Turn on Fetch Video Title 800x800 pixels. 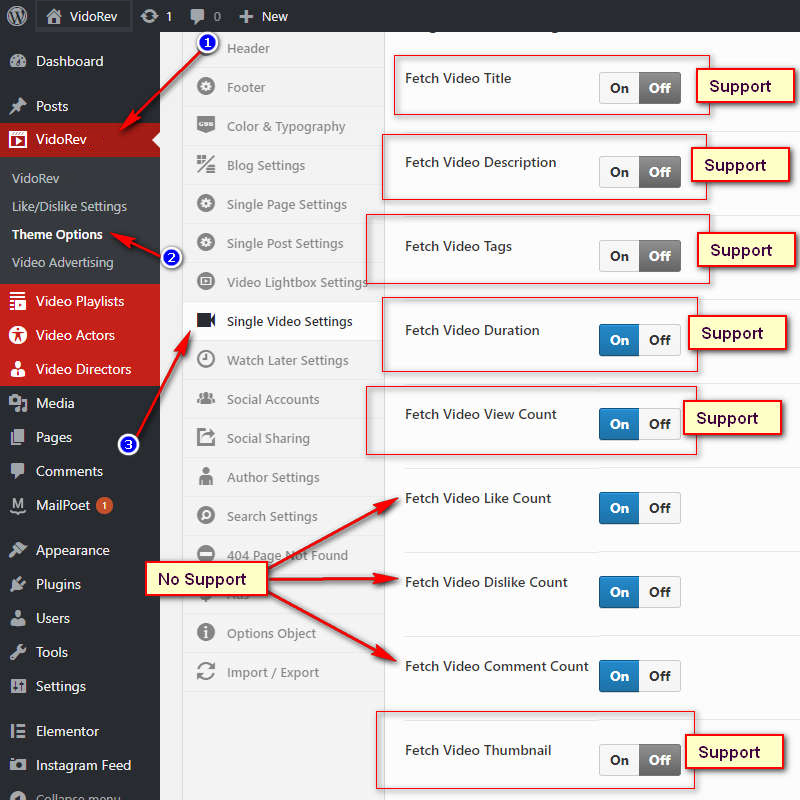[620, 88]
